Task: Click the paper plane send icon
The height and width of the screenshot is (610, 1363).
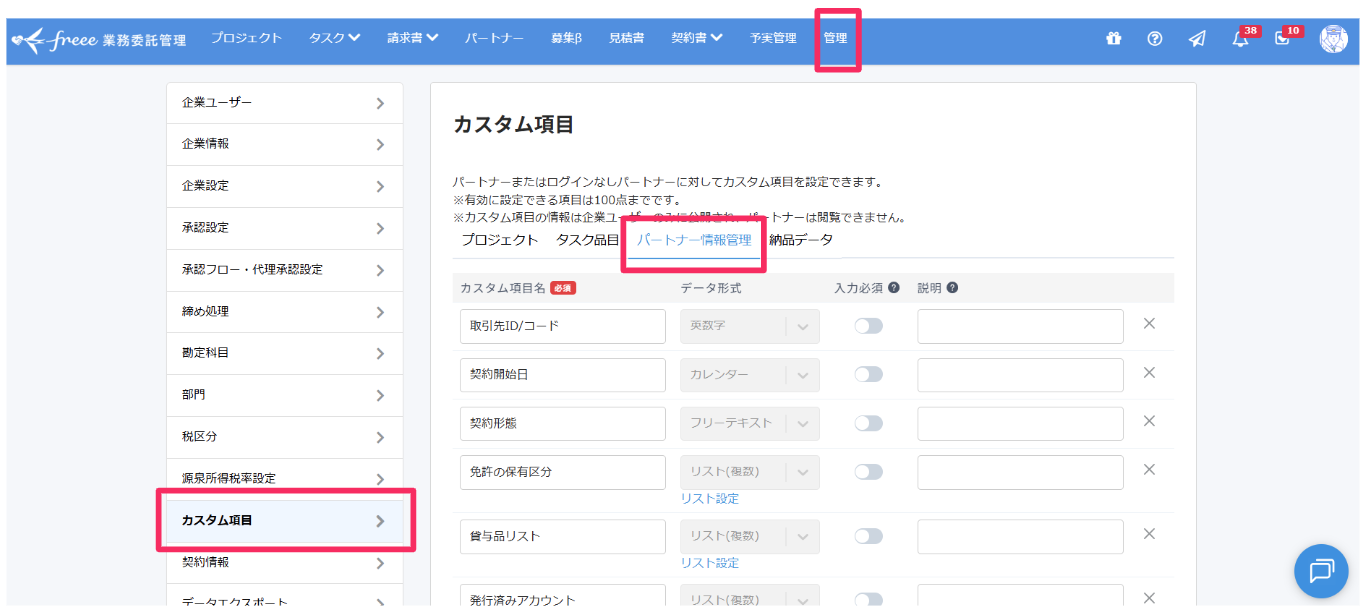Action: (1197, 38)
